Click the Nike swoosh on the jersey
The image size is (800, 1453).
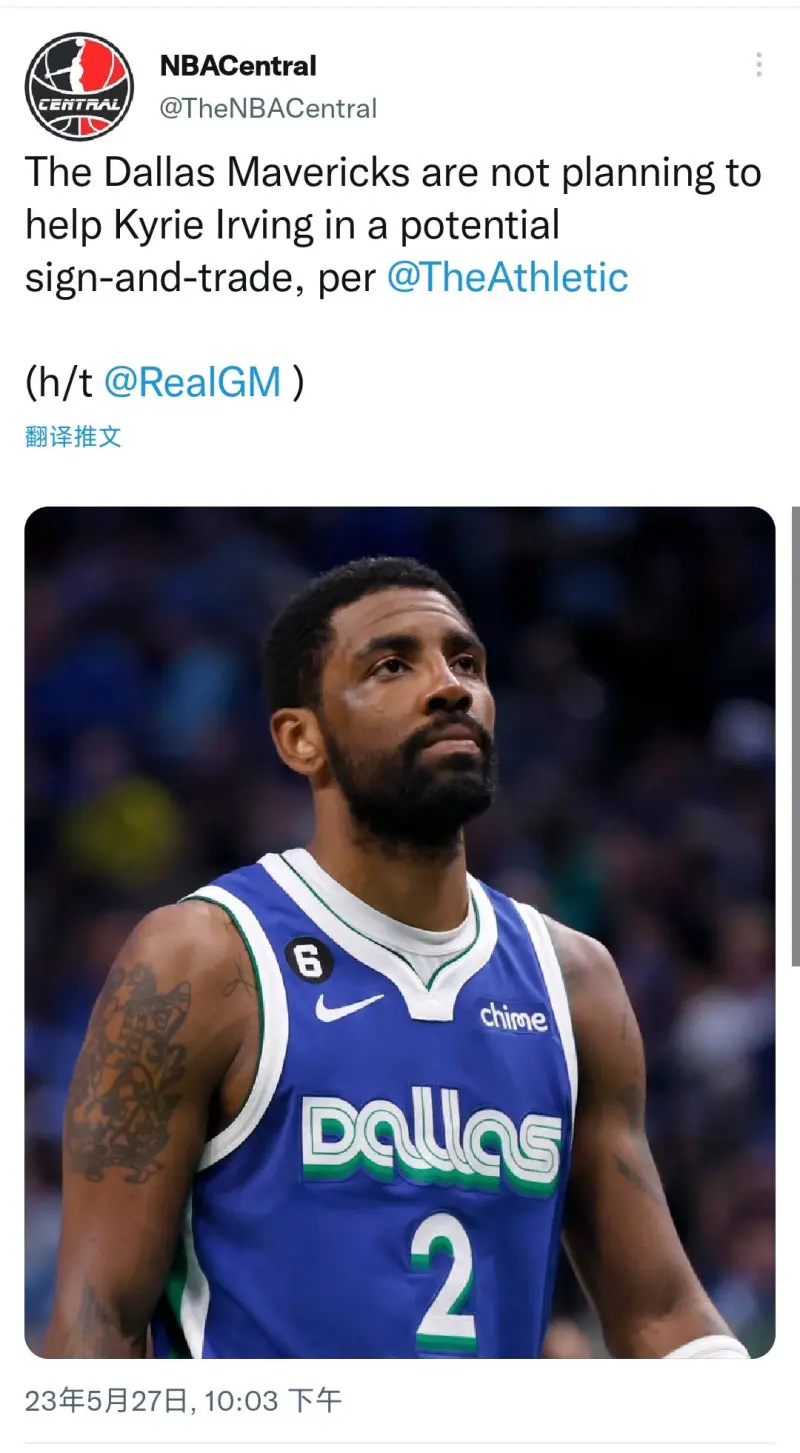349,1005
